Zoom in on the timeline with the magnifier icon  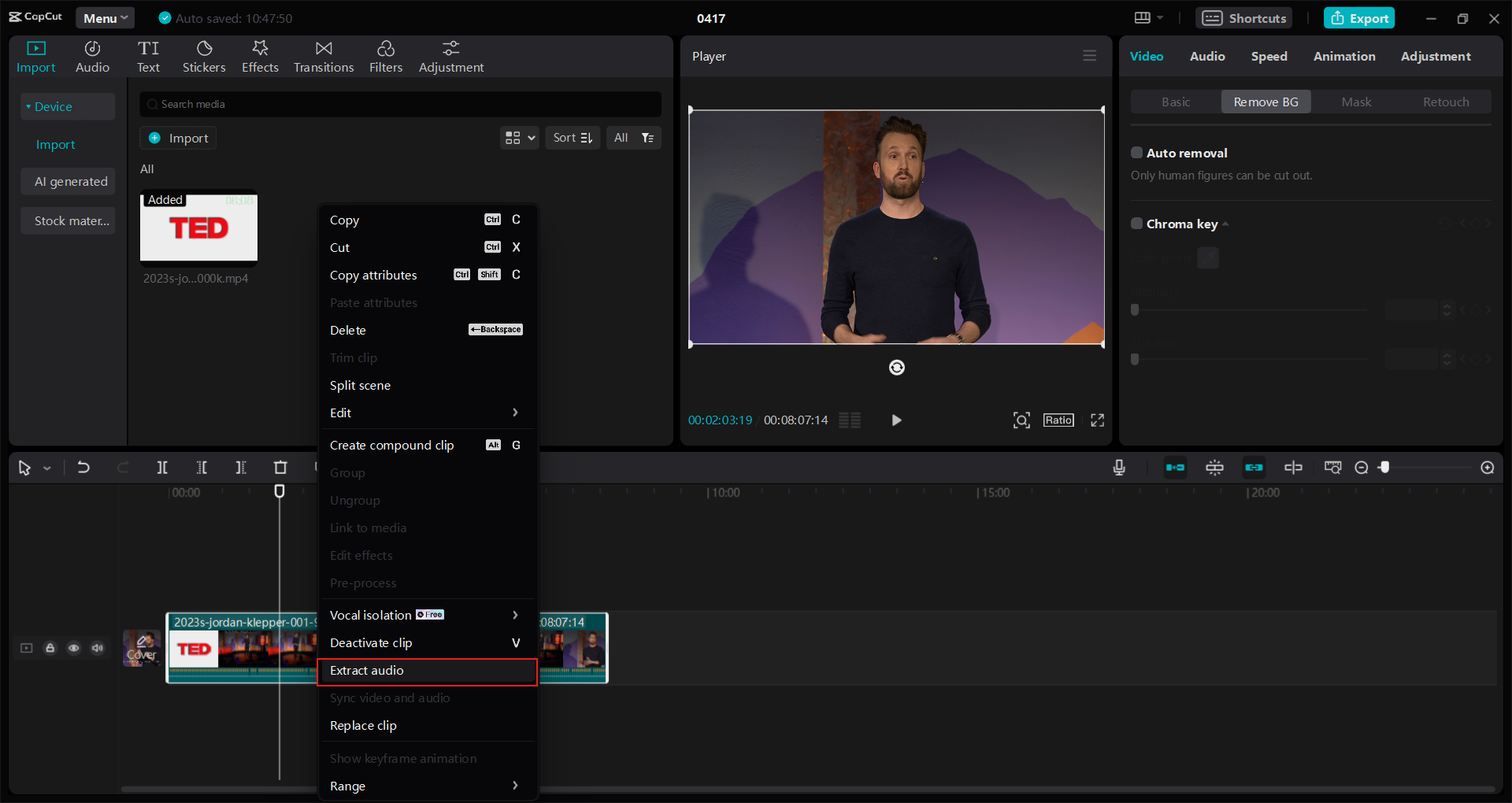pyautogui.click(x=1487, y=467)
